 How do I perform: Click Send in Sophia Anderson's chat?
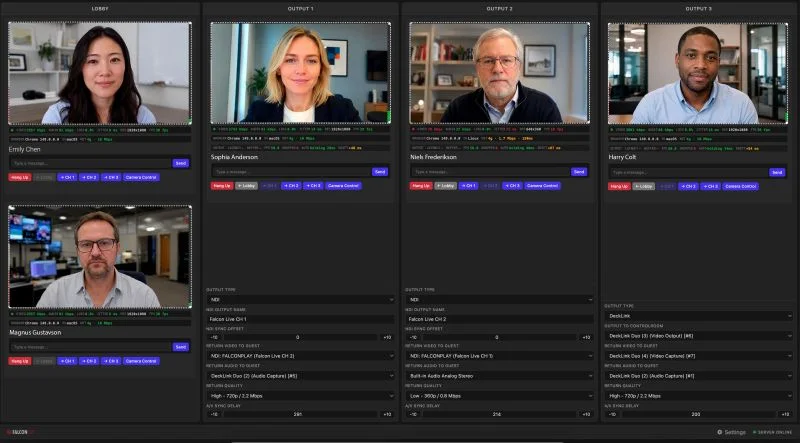(x=380, y=172)
